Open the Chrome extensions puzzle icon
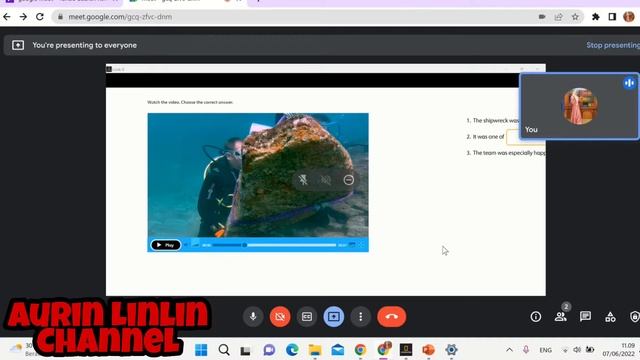 coord(596,17)
